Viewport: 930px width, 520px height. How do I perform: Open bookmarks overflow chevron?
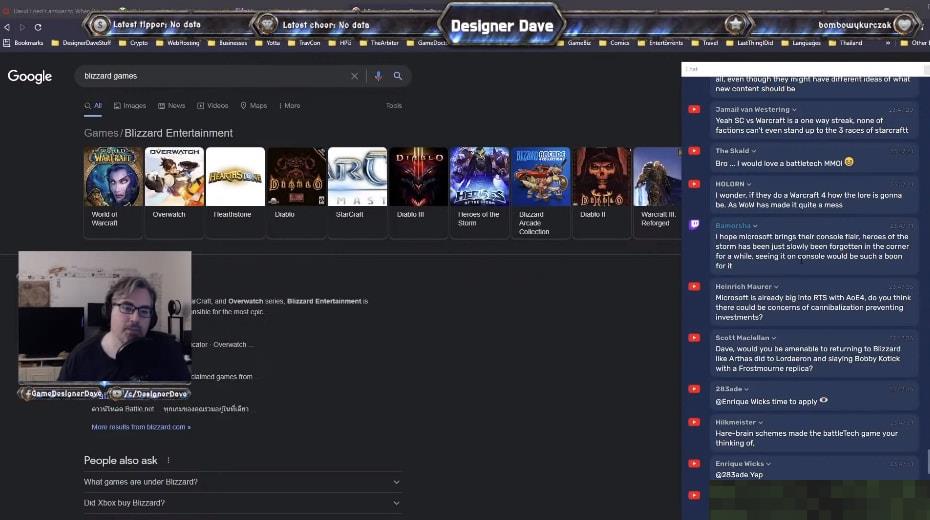tap(887, 43)
